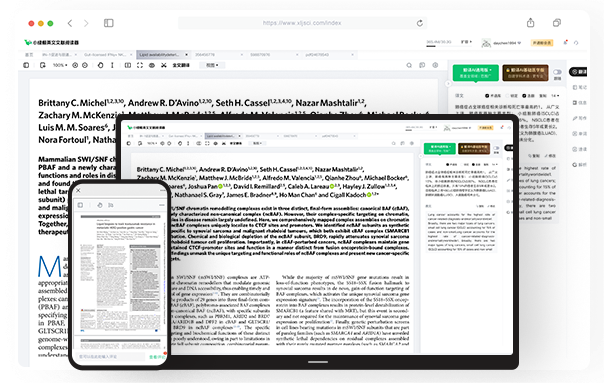Toggle the browser sidebar panel icon
604x383 pixels.
tap(109, 23)
